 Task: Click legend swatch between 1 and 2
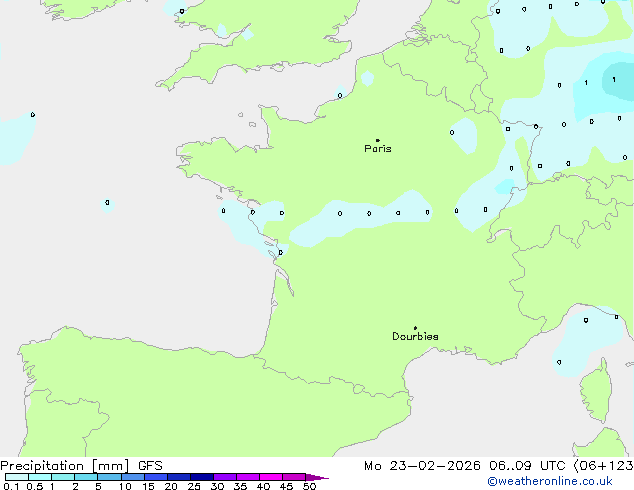[63, 478]
